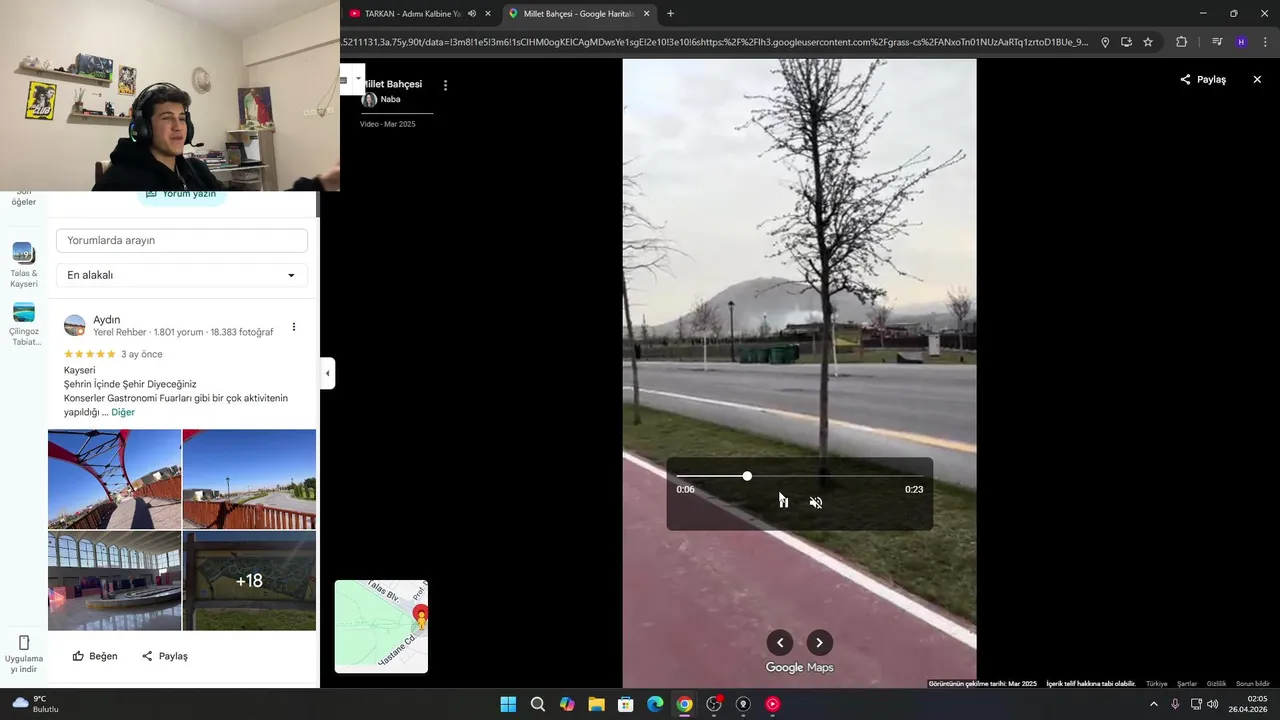The image size is (1280, 720).
Task: Bookmark this page with the star icon
Action: coord(1148,42)
